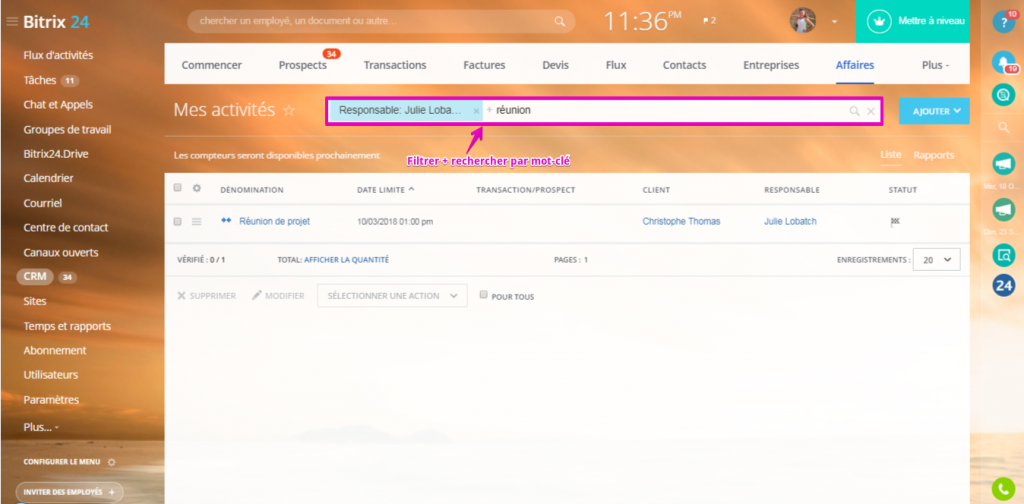Open SÉLECTIONNER UNE ACTION dropdown
Screen dimensions: 1024x504
tap(392, 296)
